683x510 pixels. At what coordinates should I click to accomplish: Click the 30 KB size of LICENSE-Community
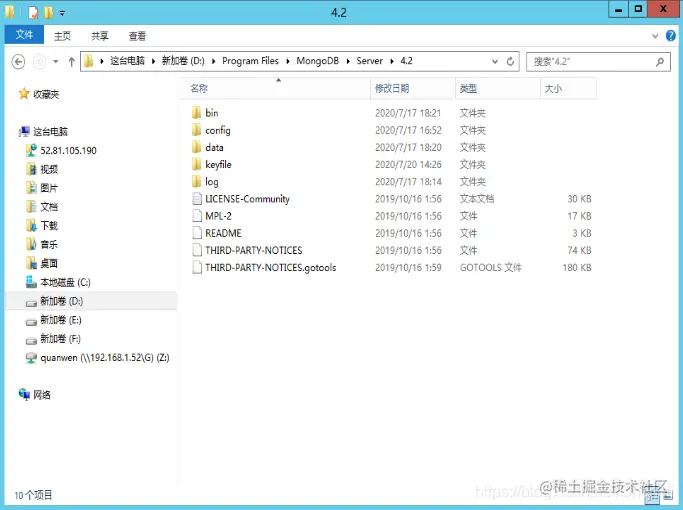tap(579, 199)
